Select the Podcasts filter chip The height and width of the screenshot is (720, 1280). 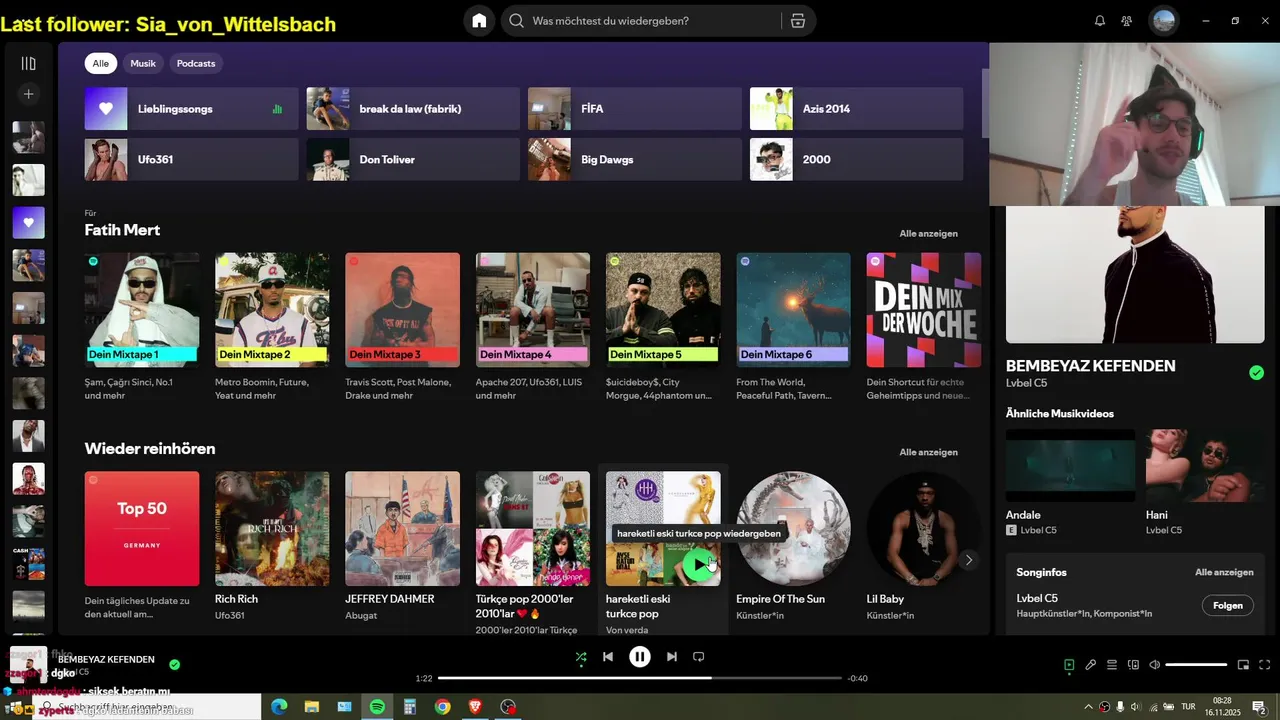tap(196, 63)
